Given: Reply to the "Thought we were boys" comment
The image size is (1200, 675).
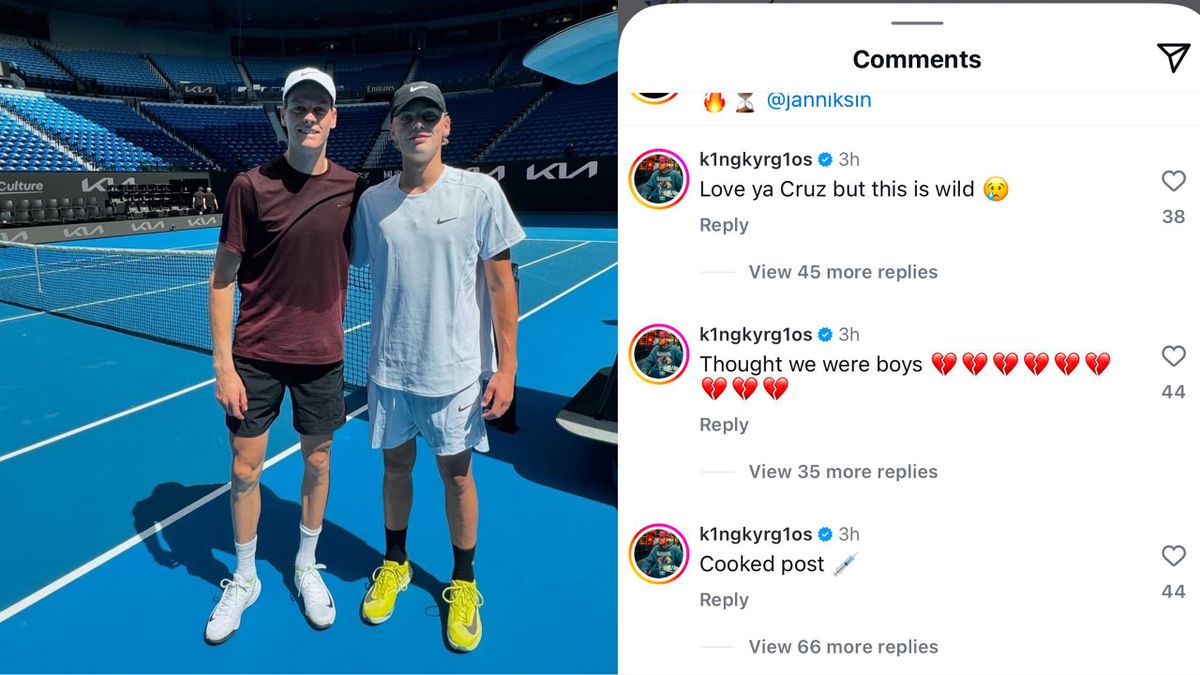Looking at the screenshot, I should pos(724,425).
